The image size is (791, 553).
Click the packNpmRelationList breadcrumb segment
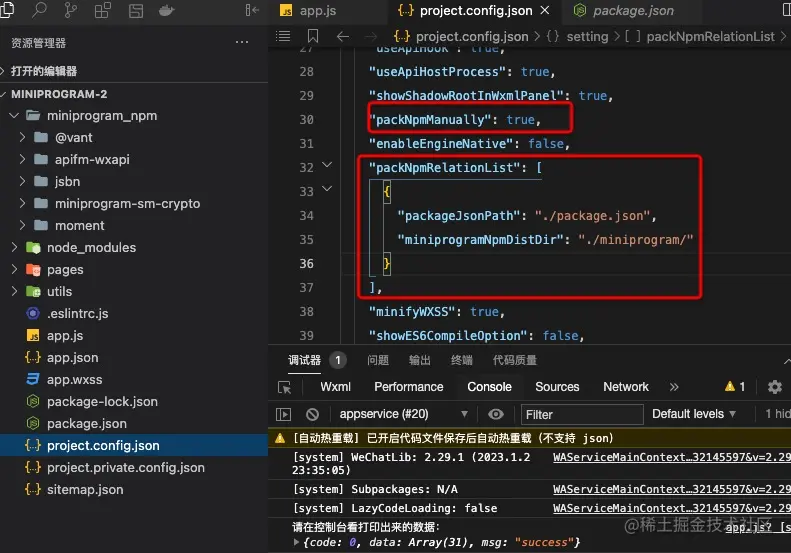pos(710,36)
